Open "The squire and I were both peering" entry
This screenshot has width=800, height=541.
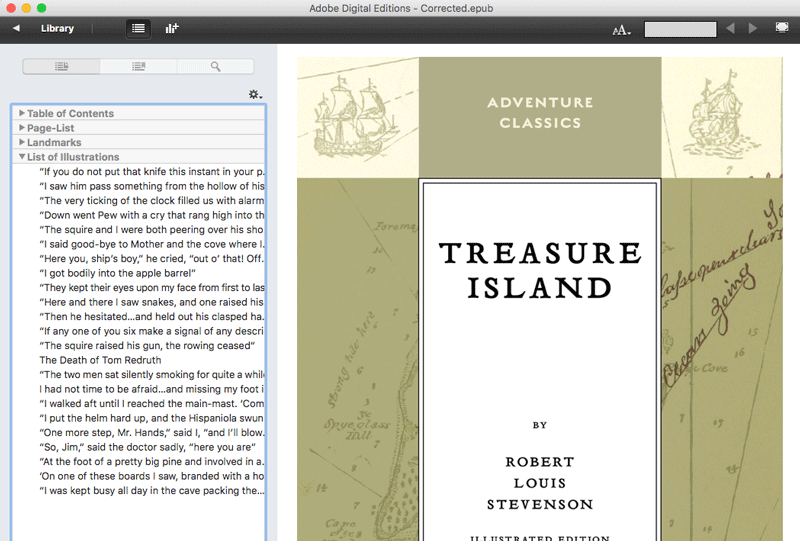pyautogui.click(x=152, y=230)
